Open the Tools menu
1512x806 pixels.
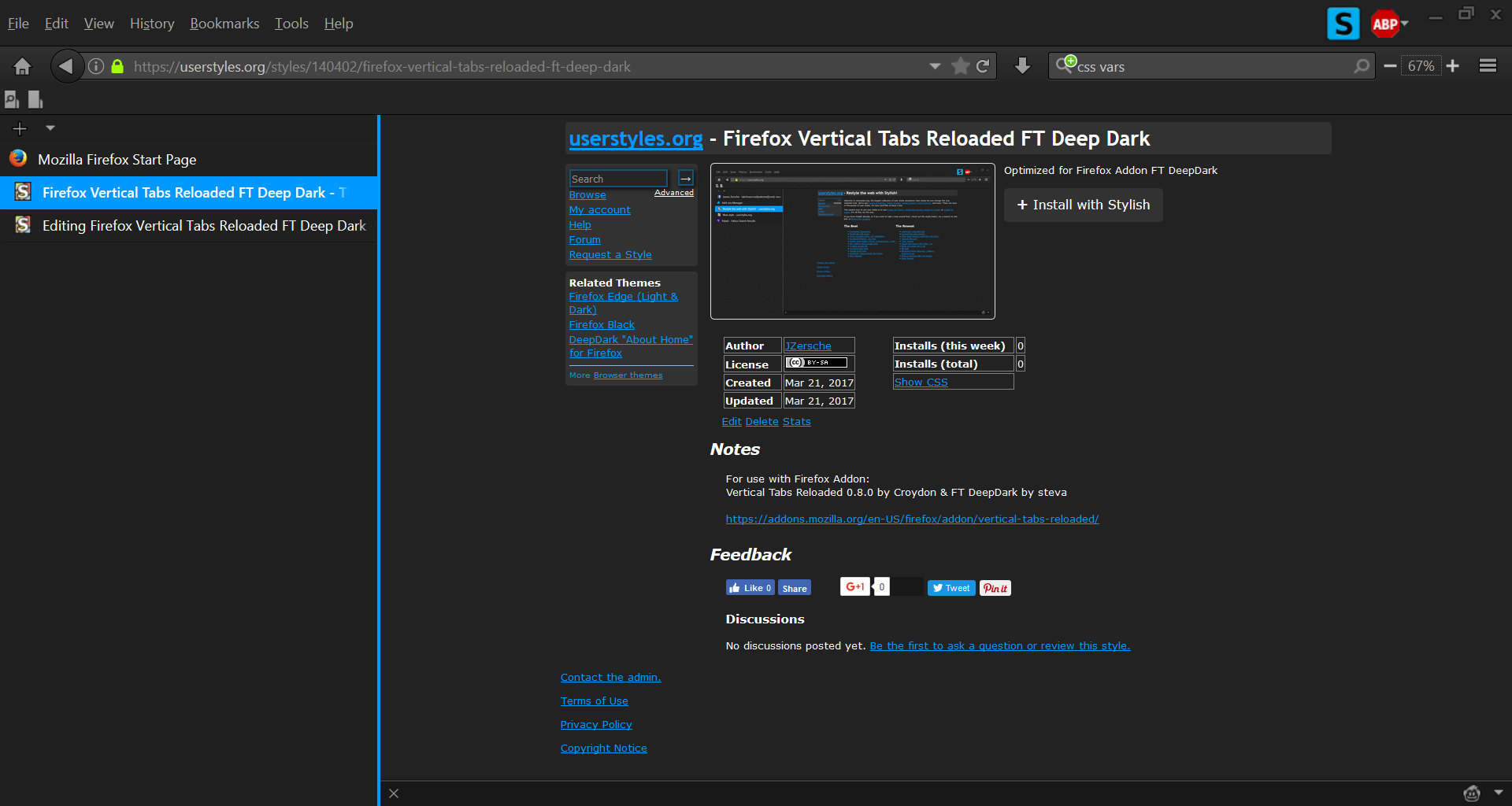291,24
